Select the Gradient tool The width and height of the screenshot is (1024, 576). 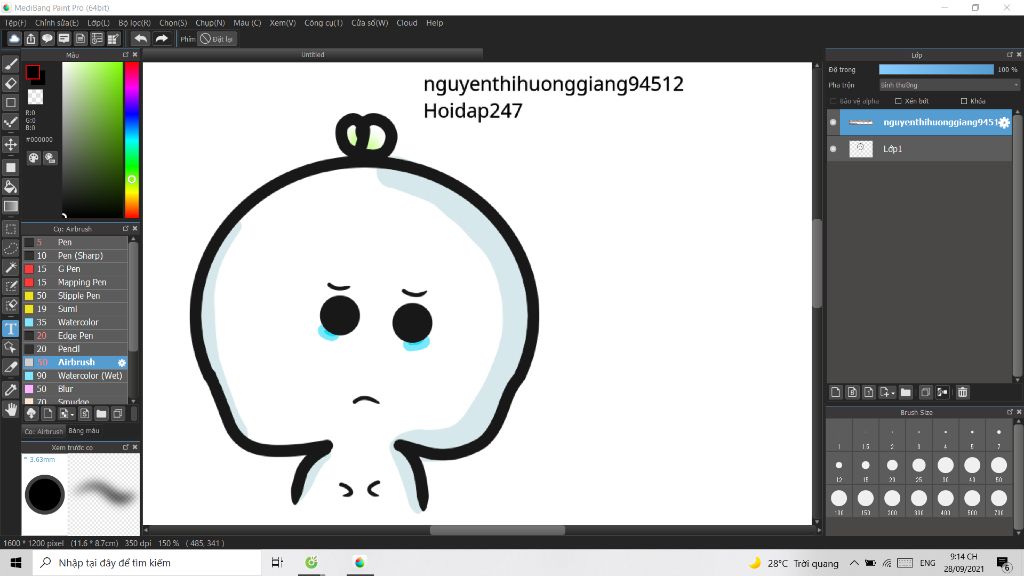coord(11,206)
